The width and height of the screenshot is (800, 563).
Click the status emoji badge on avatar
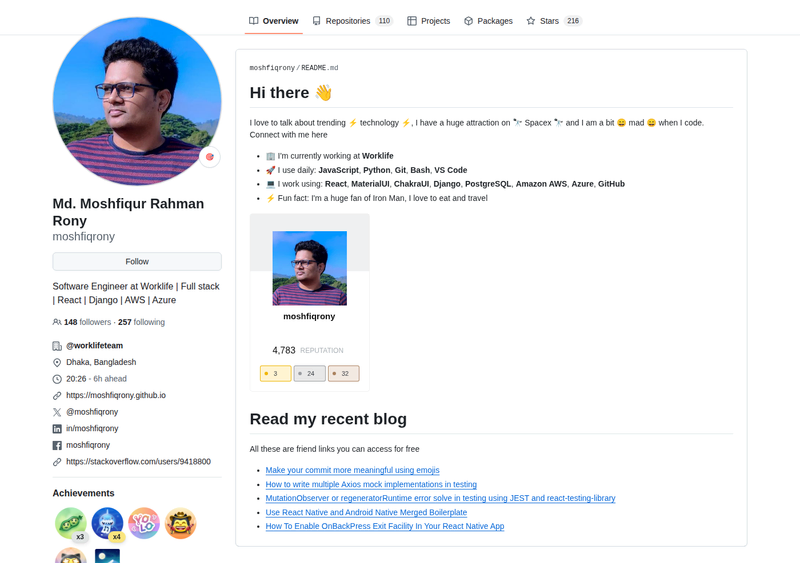(x=209, y=157)
